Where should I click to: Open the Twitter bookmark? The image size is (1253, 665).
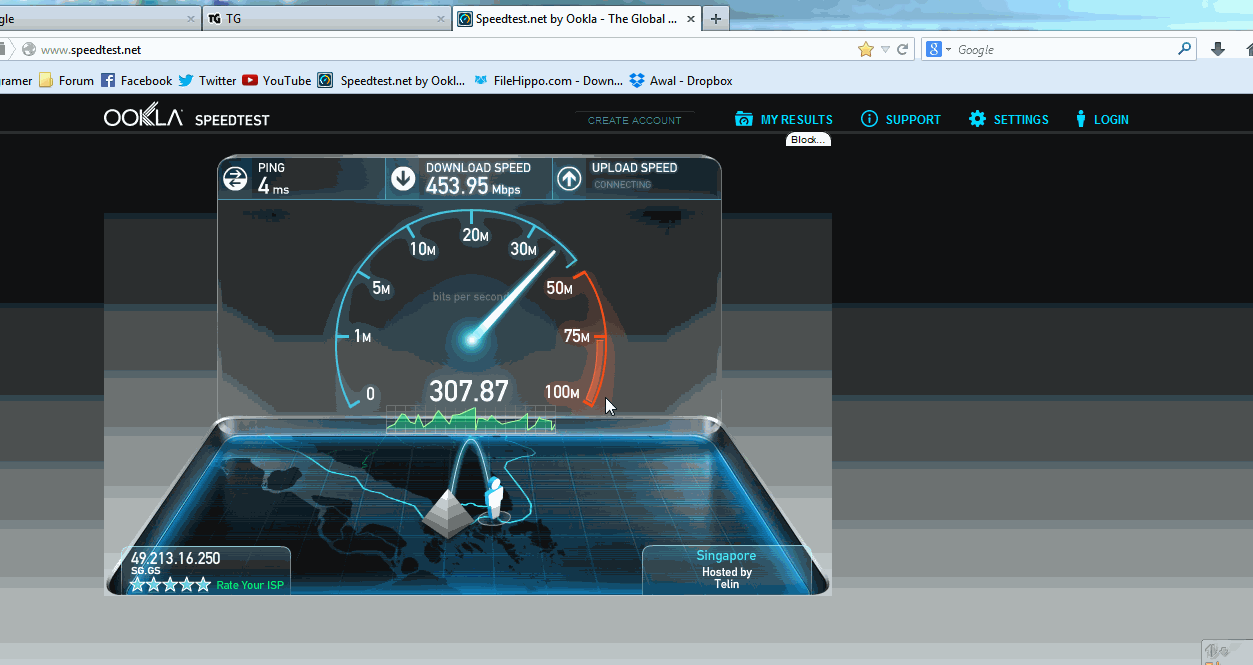point(207,81)
